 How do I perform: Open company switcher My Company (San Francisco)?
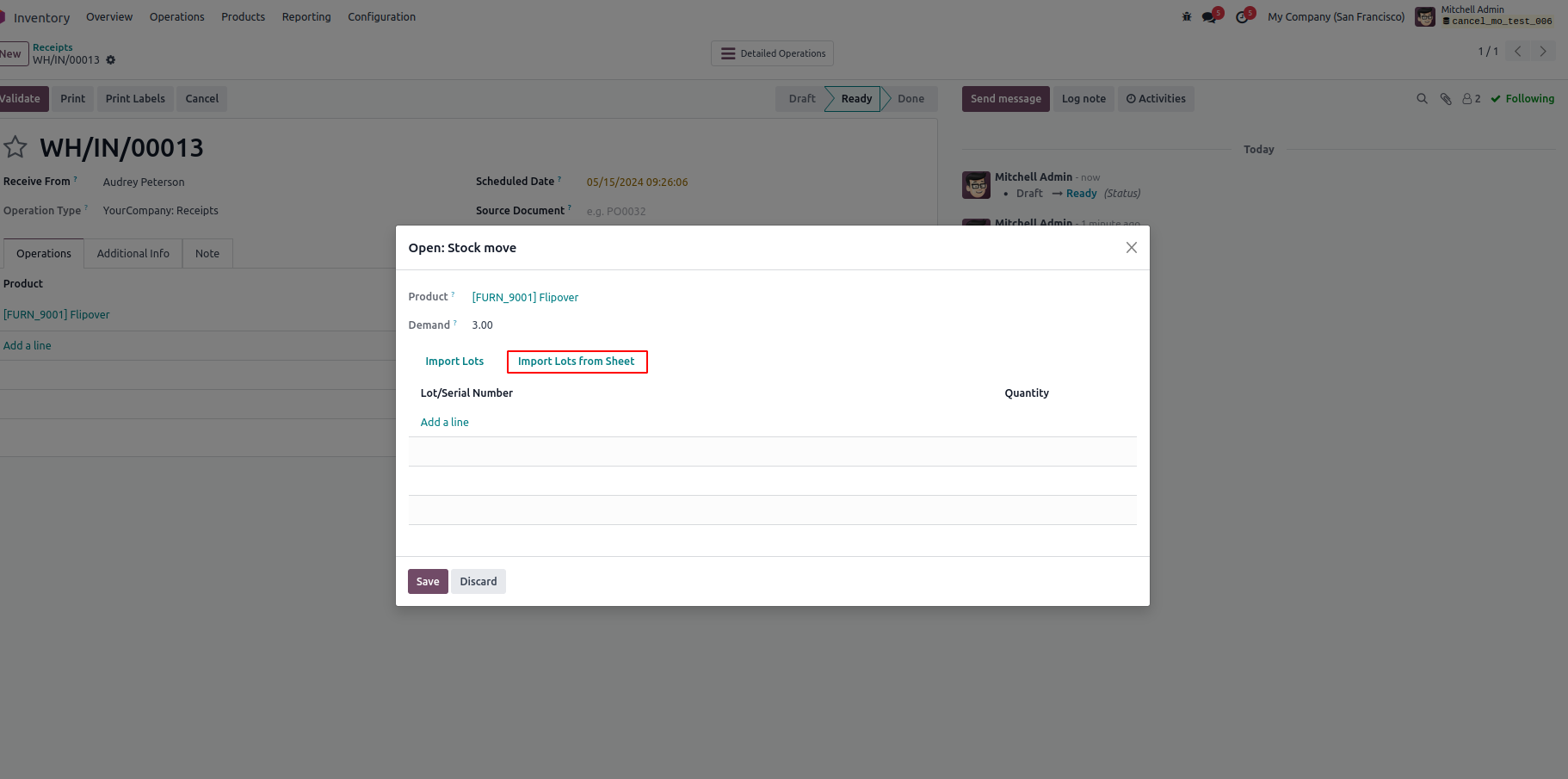tap(1336, 17)
